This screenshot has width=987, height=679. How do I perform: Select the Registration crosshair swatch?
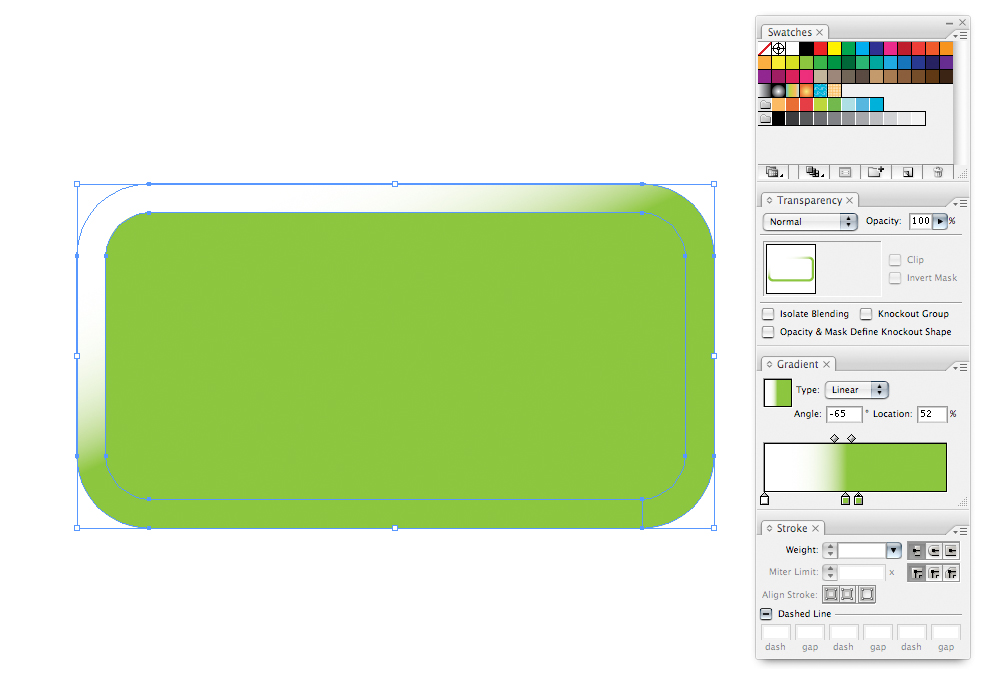click(x=779, y=48)
